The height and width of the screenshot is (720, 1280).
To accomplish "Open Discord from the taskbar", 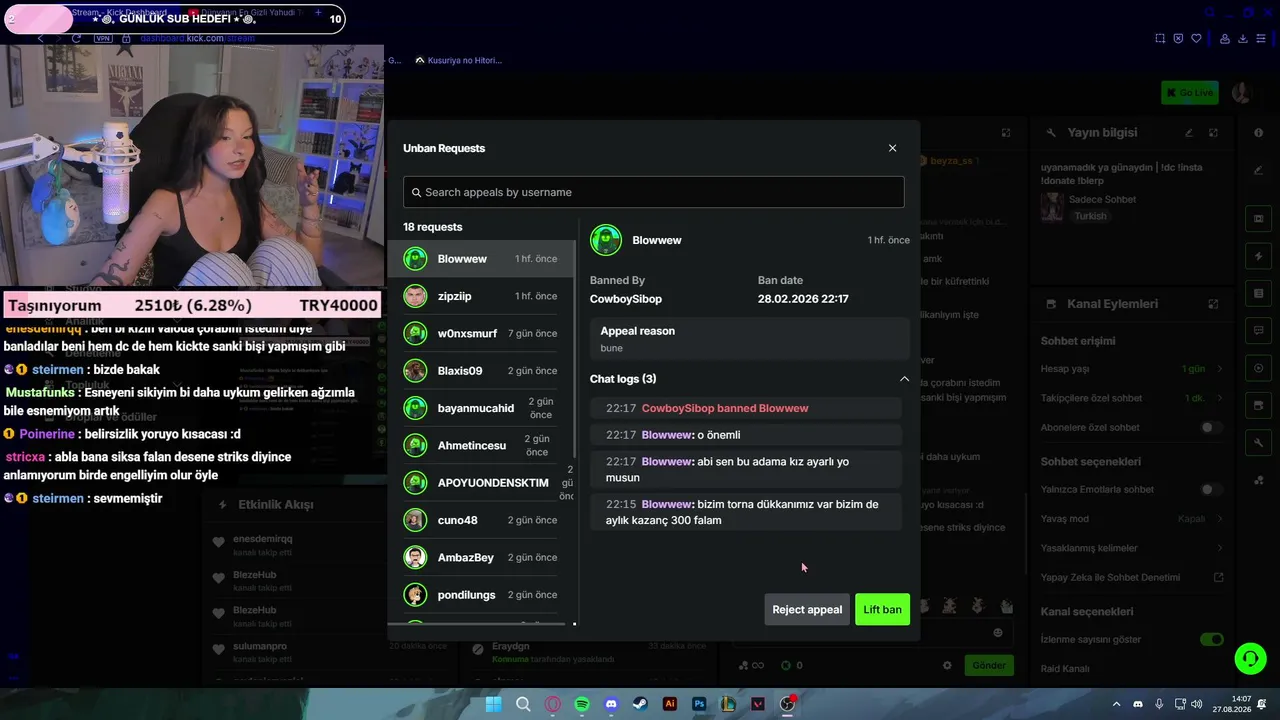I will click(611, 704).
